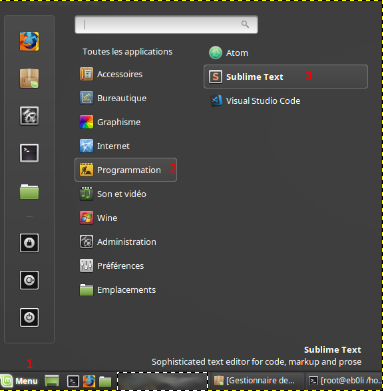Click the Accessoires category icon
This screenshot has width=383, height=391.
(x=86, y=74)
